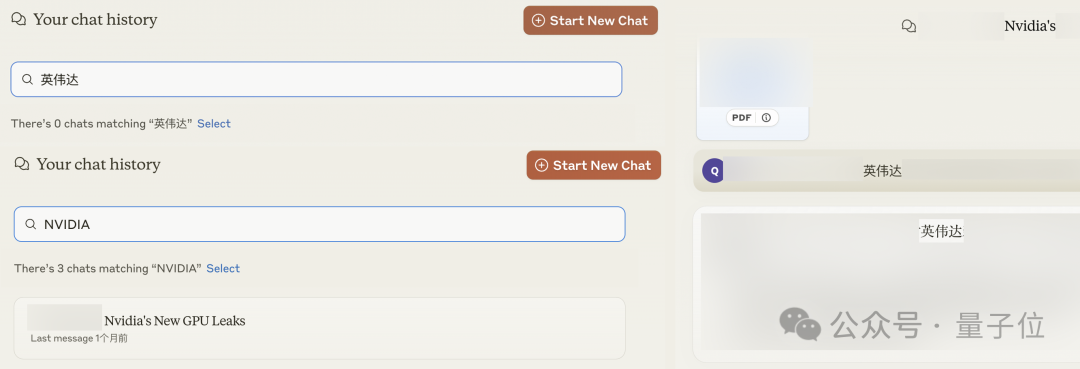This screenshot has height=369, width=1080.
Task: Open the Nvidia's New GPU Leaks chat
Action: [x=320, y=328]
